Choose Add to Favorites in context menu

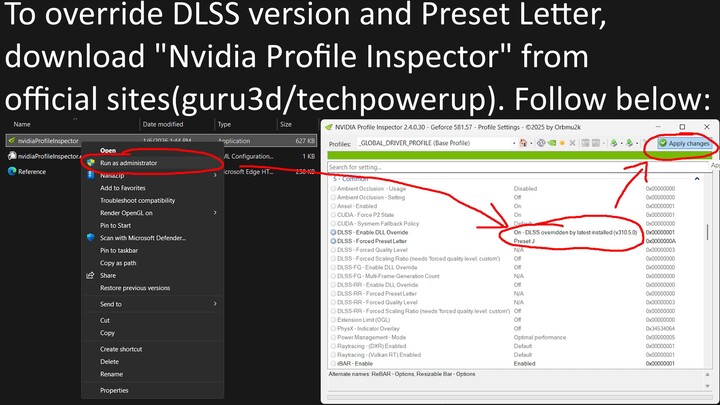[x=123, y=188]
